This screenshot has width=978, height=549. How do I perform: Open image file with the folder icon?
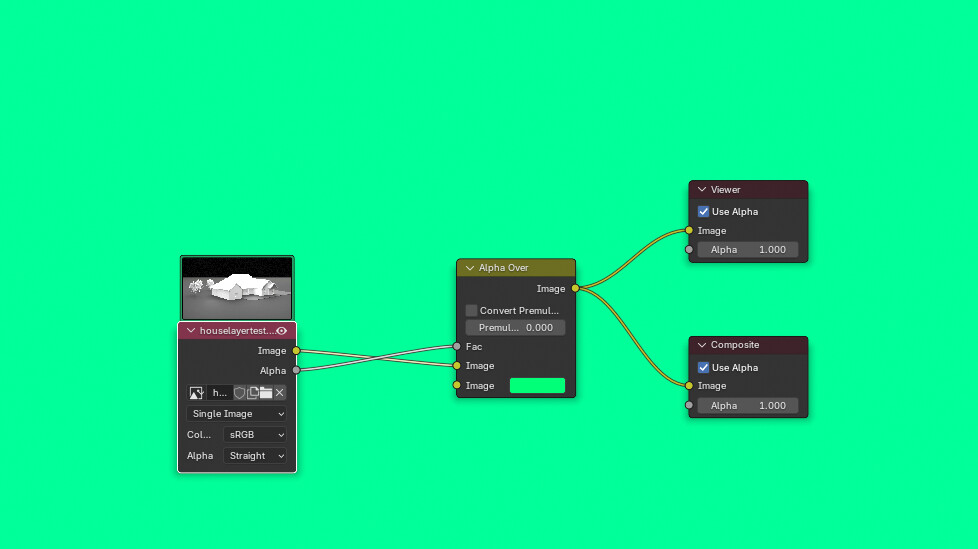266,393
